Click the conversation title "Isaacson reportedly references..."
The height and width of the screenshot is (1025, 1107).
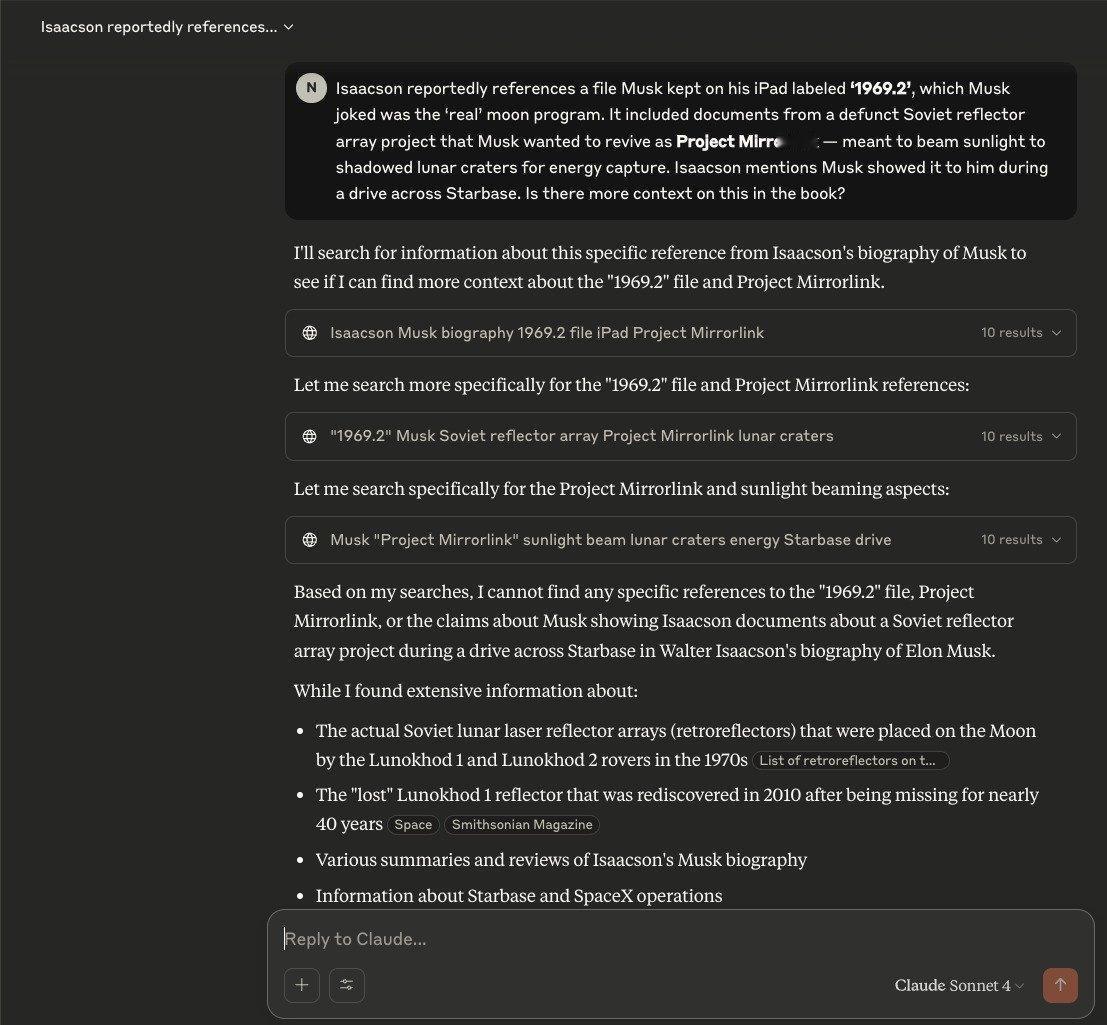click(159, 27)
